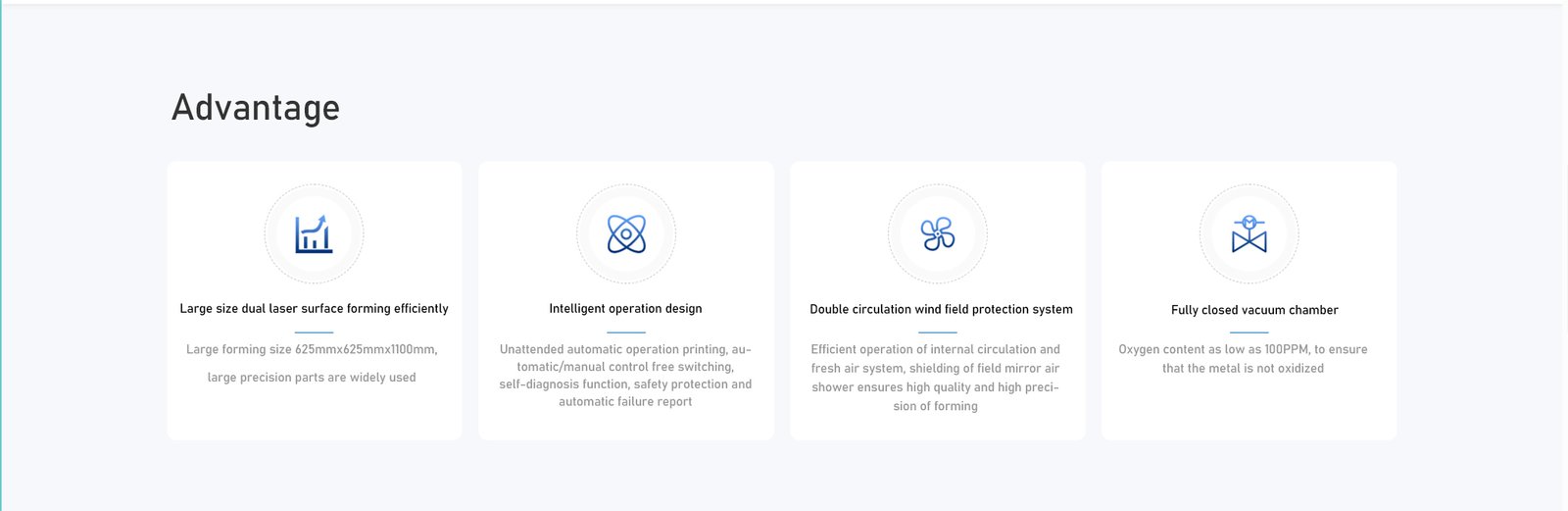Open 'Large size dual laser surface forming efficiently' title
Viewport: 1568px width, 511px height.
[314, 309]
